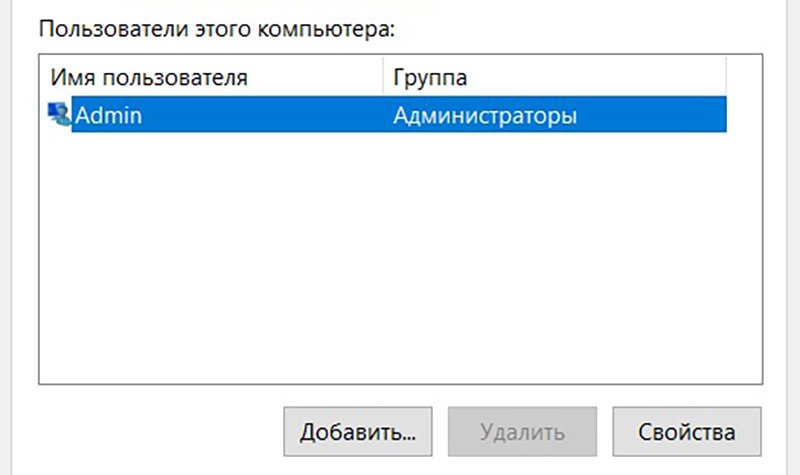Click the Администраторы group cell
The image size is (800, 475).
pyautogui.click(x=485, y=116)
